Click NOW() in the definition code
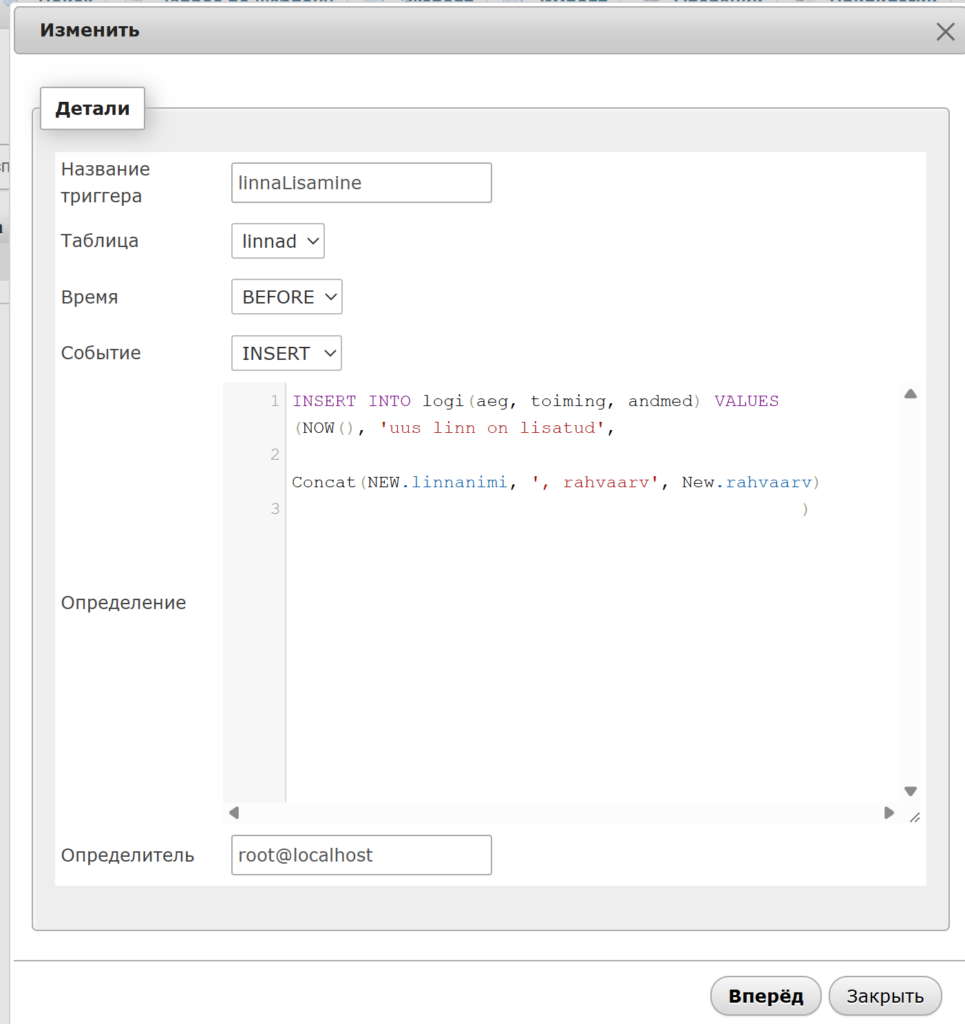Screen dimensions: 965x1024 click(x=328, y=428)
